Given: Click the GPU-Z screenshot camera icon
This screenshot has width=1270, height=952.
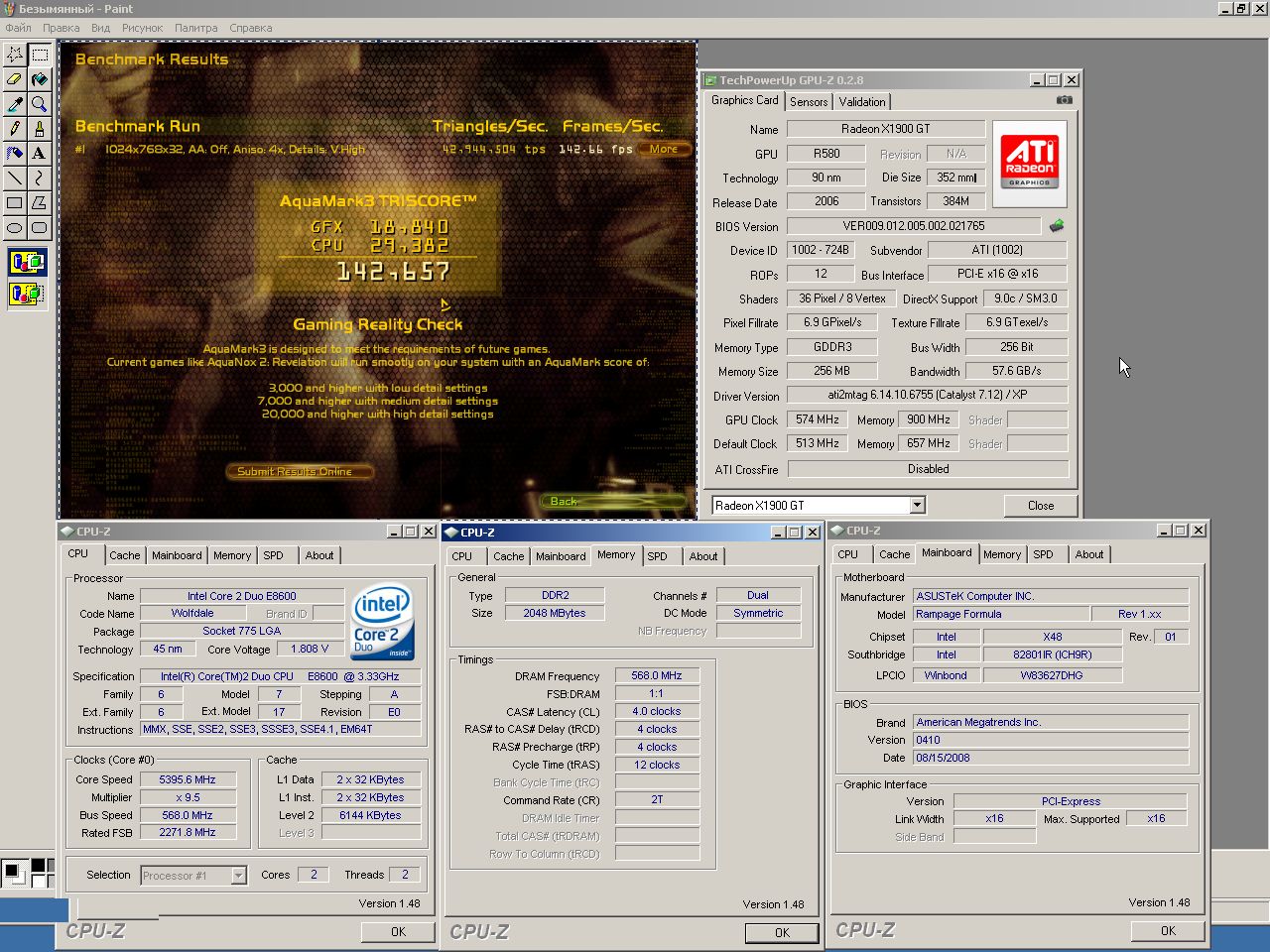Looking at the screenshot, I should (1064, 100).
